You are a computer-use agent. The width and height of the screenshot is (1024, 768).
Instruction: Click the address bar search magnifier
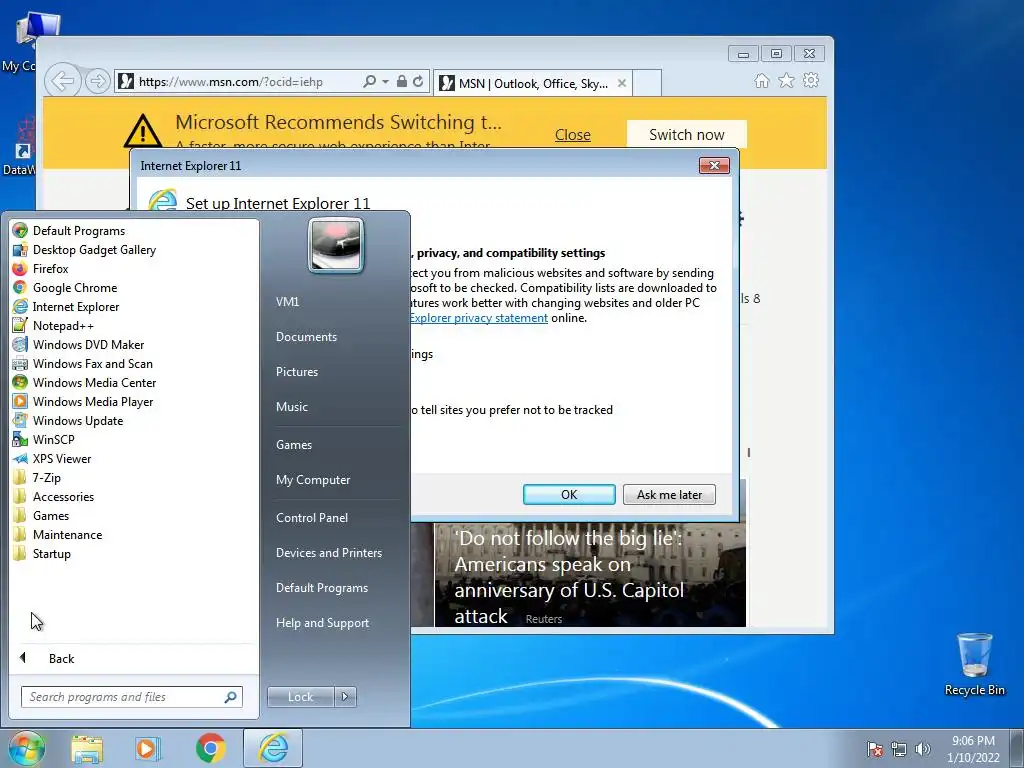click(x=369, y=82)
